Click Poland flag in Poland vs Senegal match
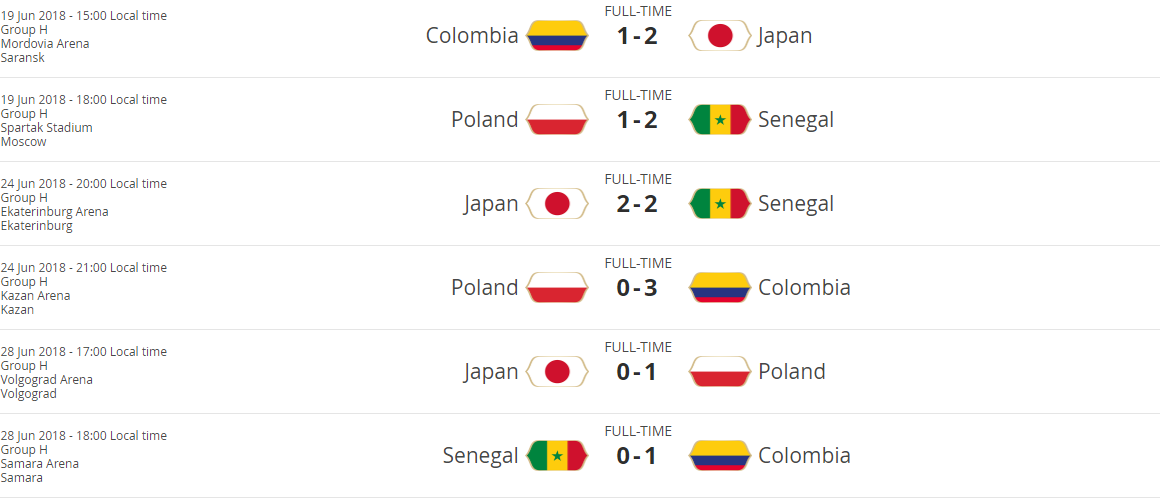 pyautogui.click(x=557, y=120)
